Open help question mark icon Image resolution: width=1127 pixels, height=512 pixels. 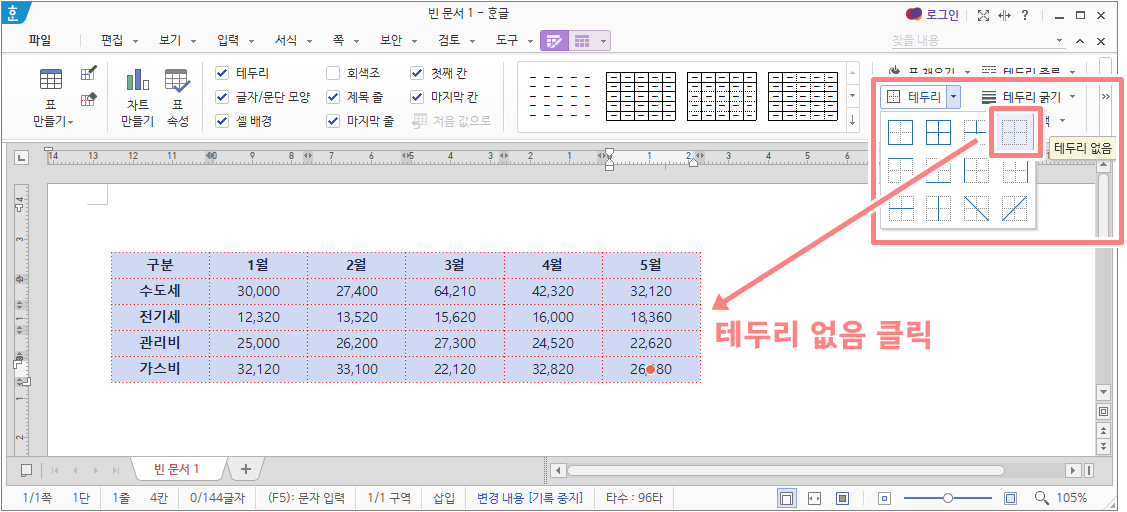(1024, 15)
